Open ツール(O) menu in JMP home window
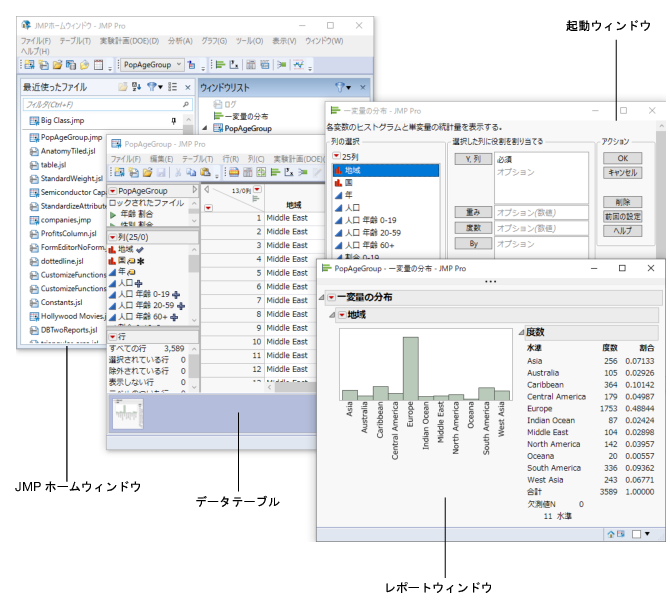 click(250, 41)
